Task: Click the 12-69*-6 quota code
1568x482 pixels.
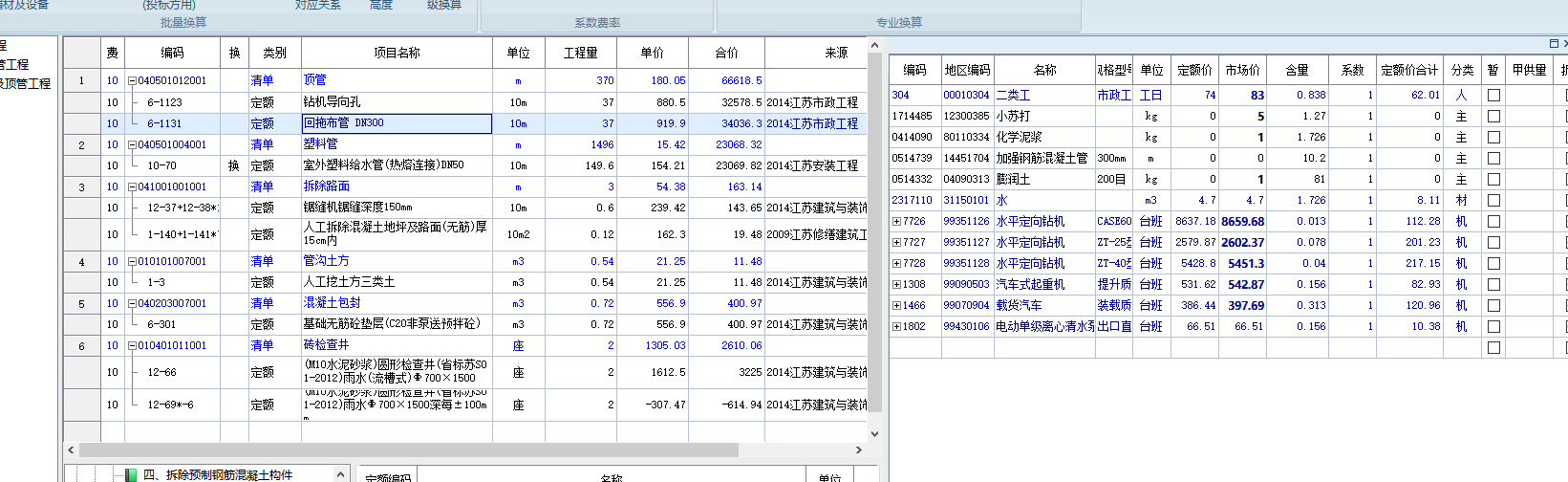Action: click(170, 405)
